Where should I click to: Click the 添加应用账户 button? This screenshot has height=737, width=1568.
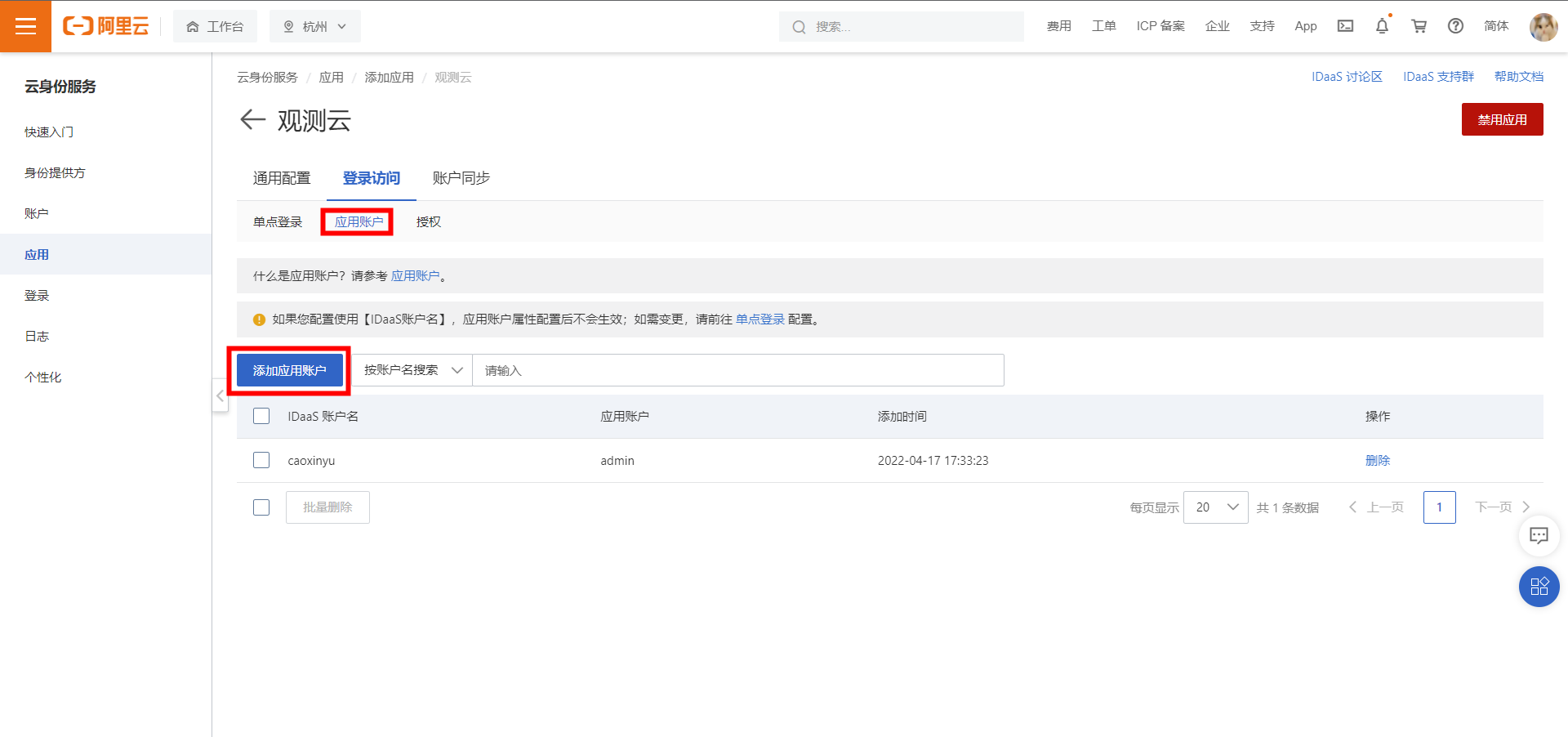coord(290,370)
